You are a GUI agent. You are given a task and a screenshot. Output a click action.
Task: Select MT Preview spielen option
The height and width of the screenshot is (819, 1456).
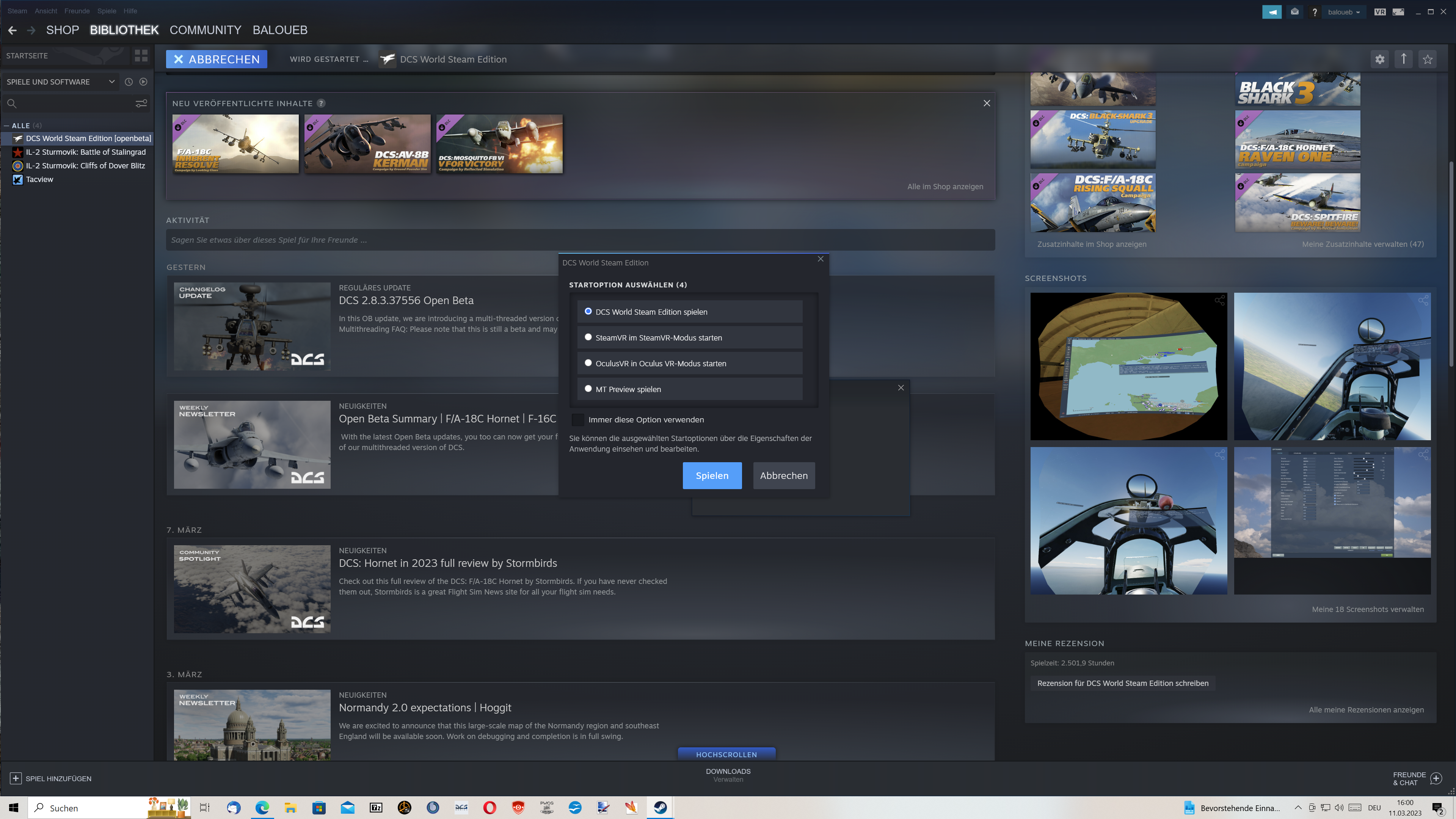pos(690,389)
